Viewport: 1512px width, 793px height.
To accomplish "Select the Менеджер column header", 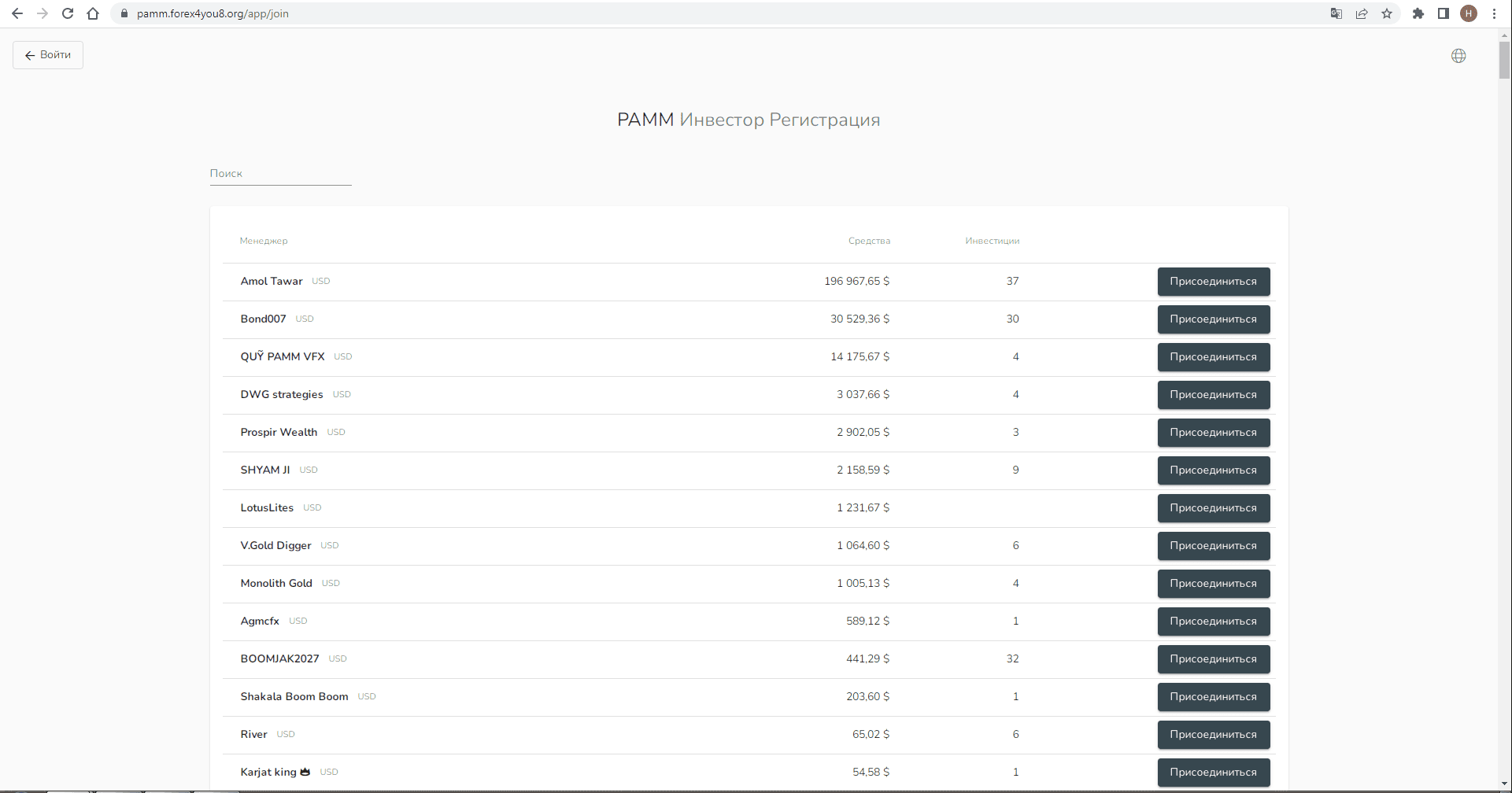I will tap(264, 241).
